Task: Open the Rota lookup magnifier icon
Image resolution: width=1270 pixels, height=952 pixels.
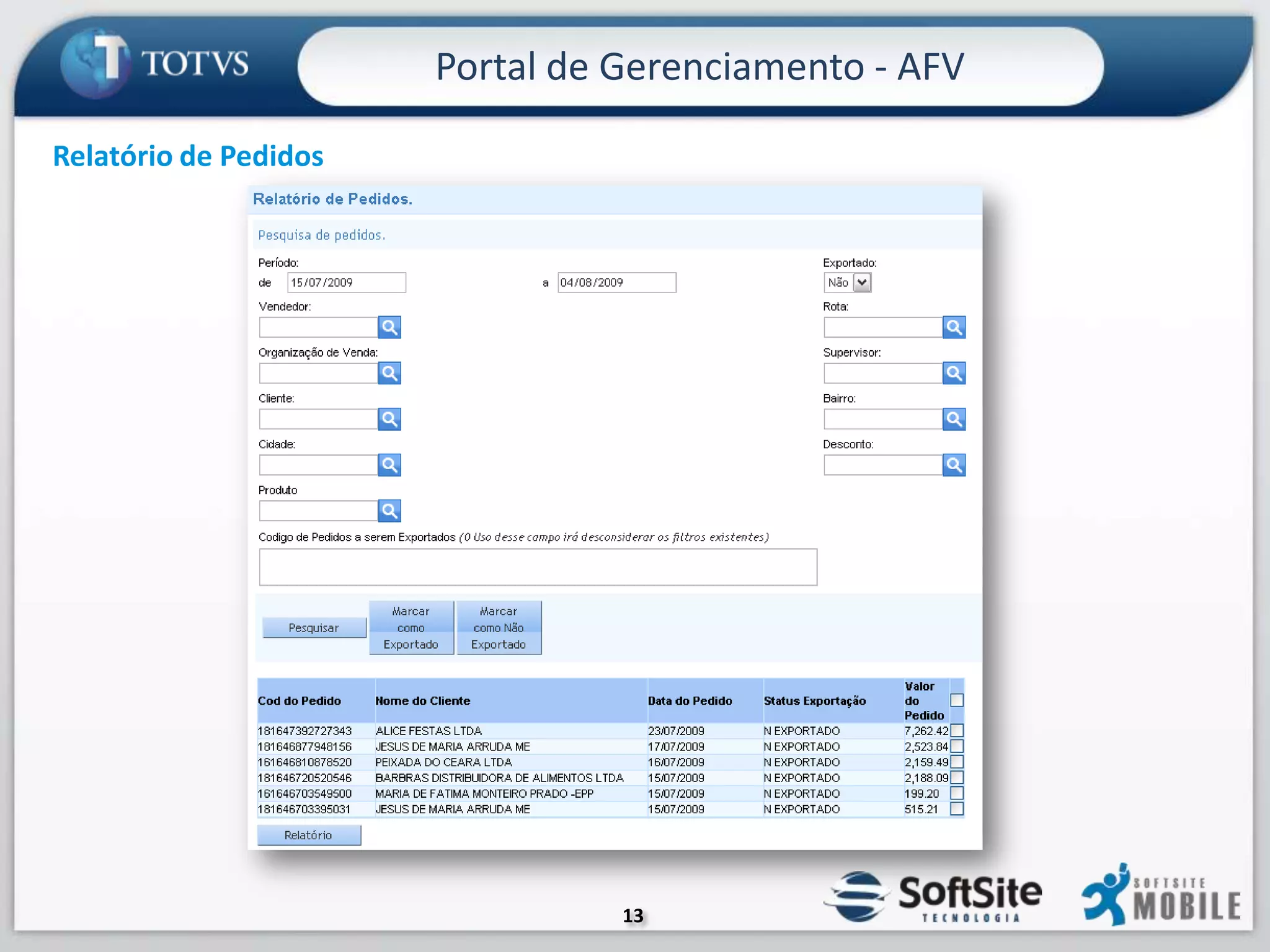Action: [x=954, y=327]
